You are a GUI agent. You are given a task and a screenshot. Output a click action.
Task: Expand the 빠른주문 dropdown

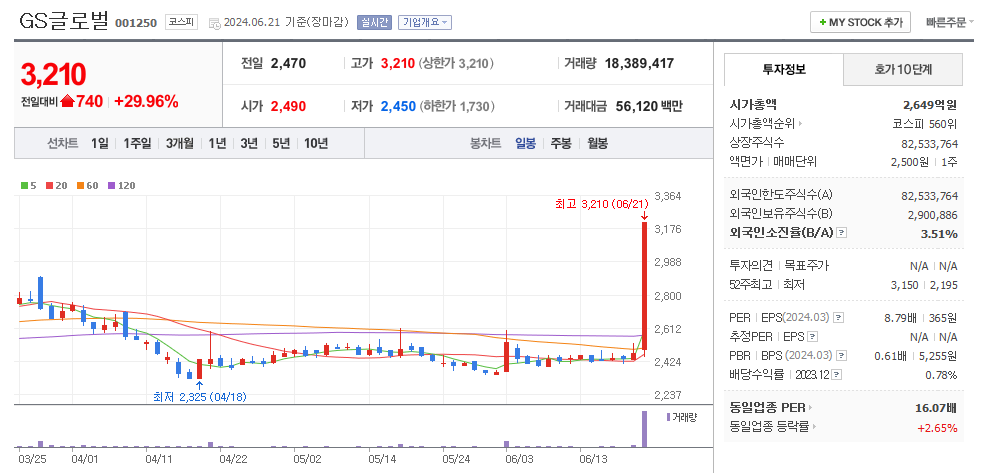click(950, 23)
